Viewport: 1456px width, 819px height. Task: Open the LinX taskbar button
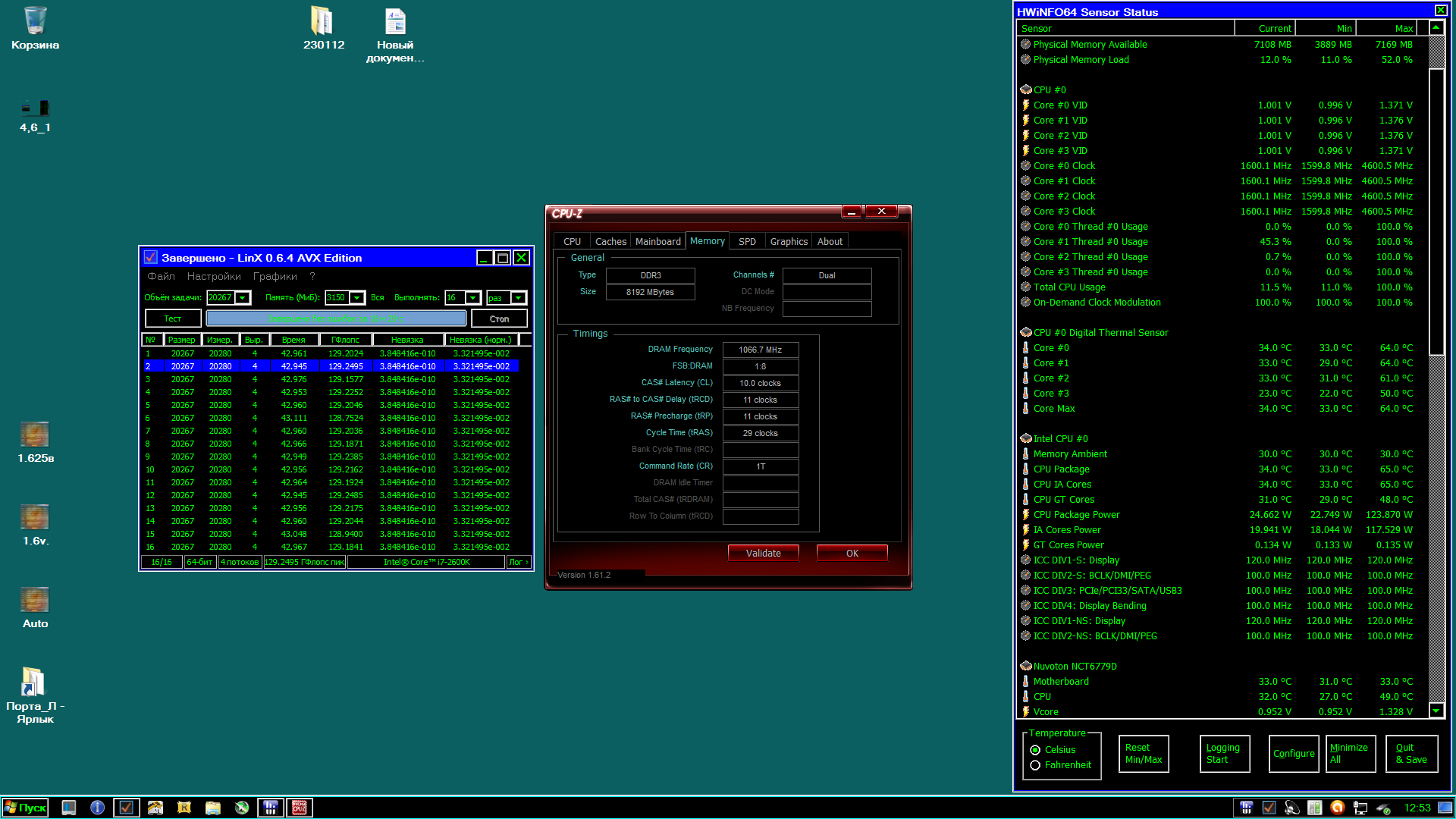click(x=126, y=808)
